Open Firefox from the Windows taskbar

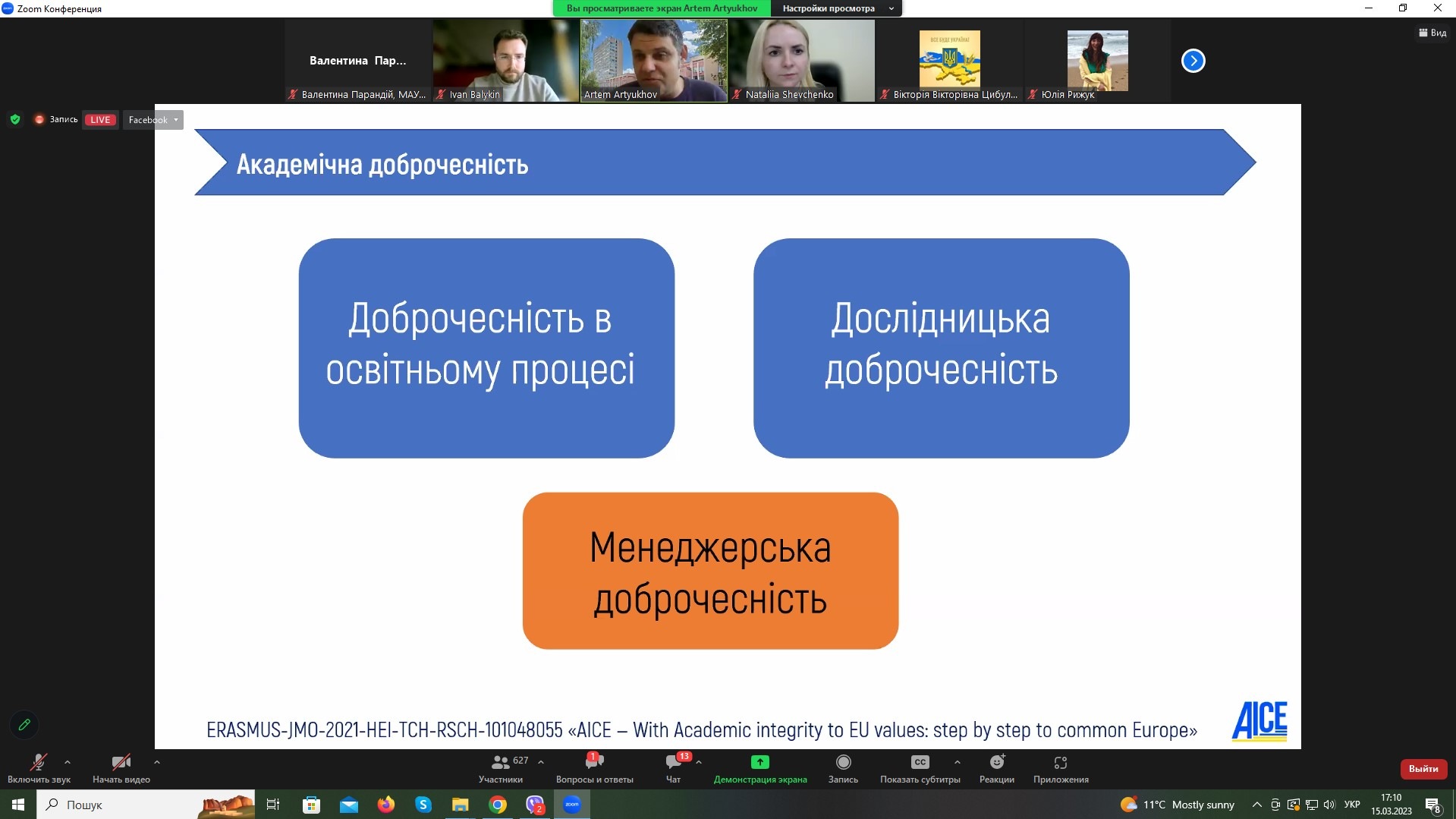(386, 805)
